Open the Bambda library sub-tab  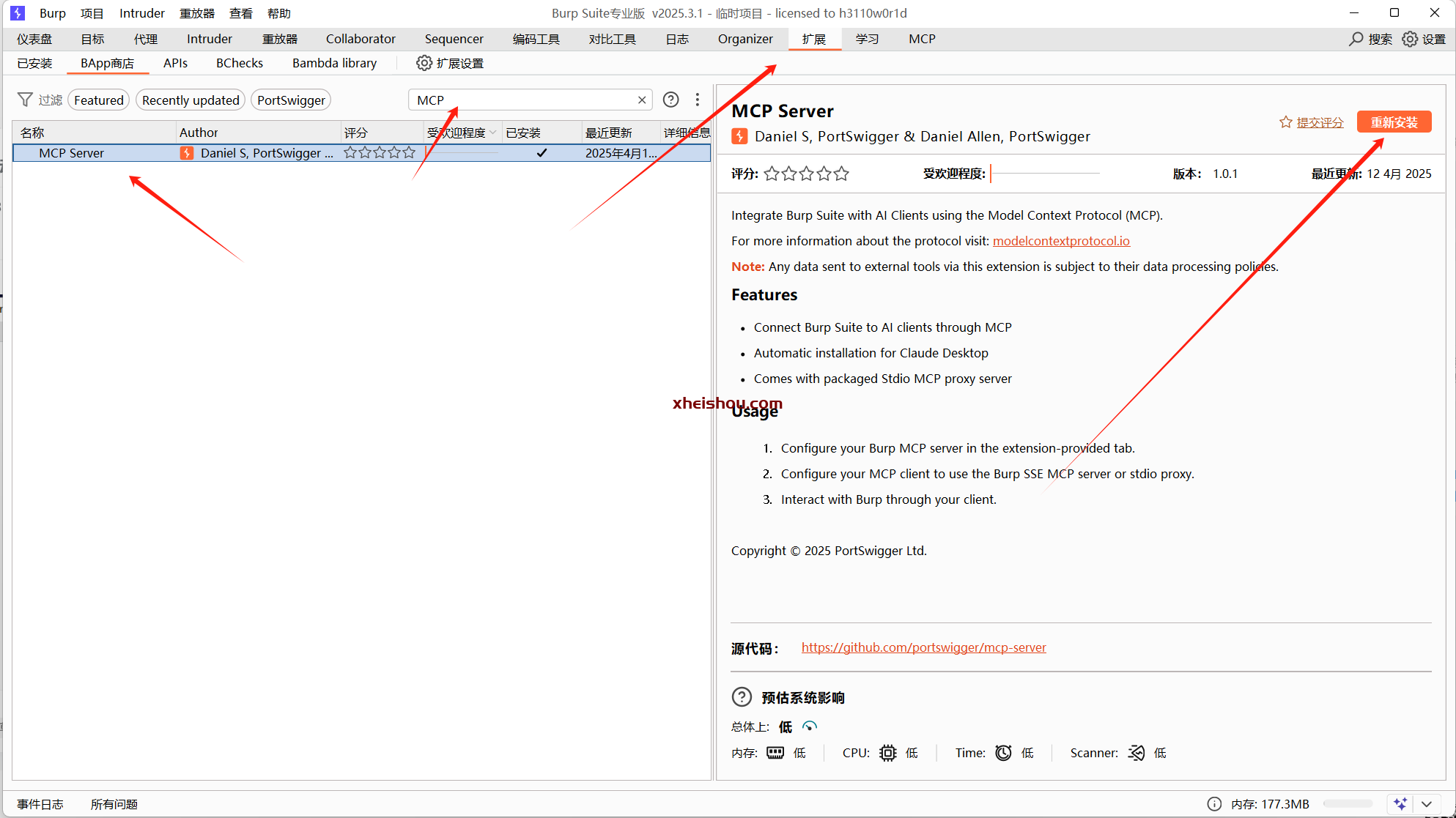[x=334, y=63]
